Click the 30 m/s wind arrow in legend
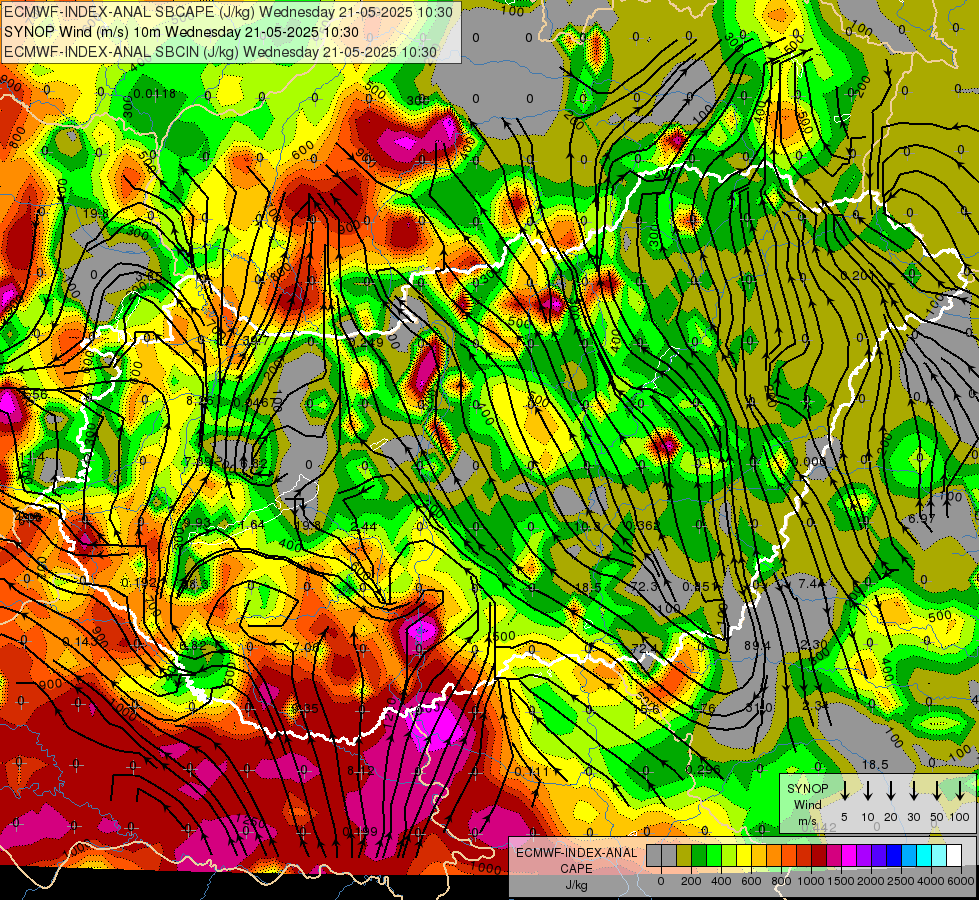 click(x=913, y=790)
